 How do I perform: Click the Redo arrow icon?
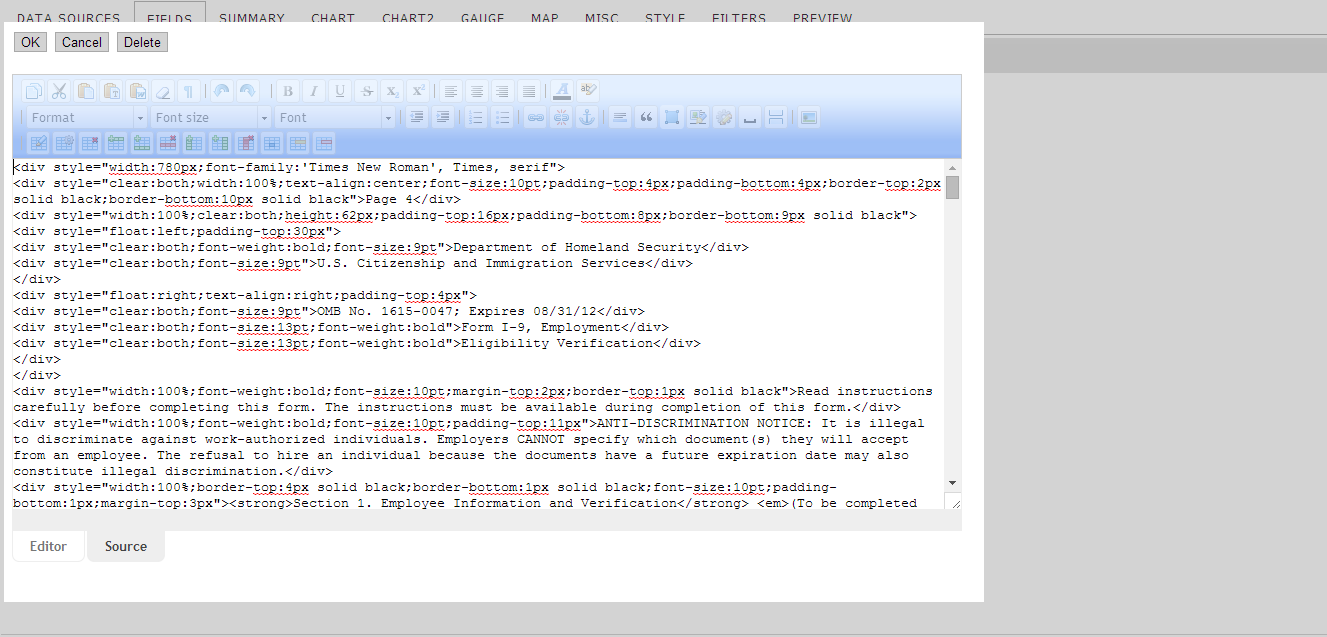248,91
